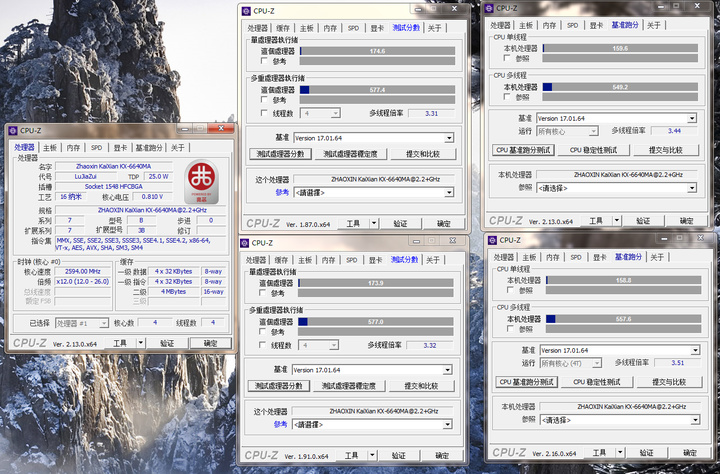The image size is (720, 474).
Task: Click CPU-Z title icon of version 2.16.0 window
Action: (492, 240)
